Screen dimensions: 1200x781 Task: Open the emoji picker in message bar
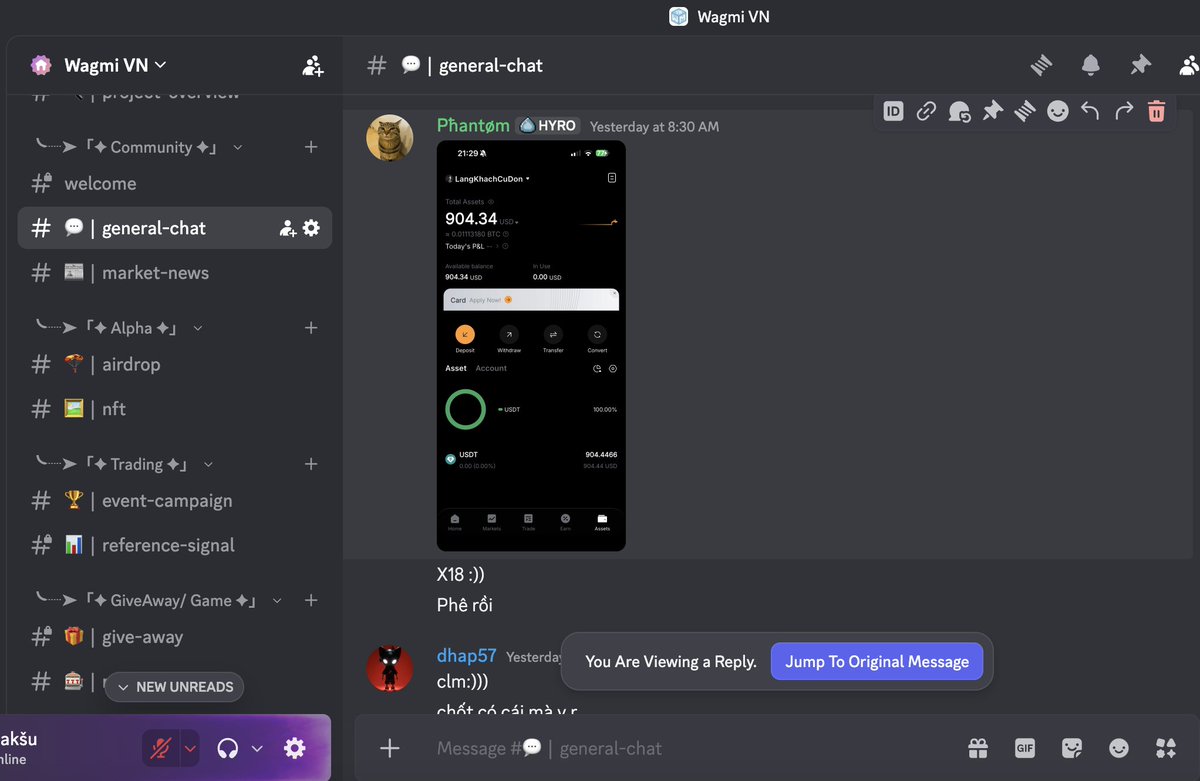1119,748
